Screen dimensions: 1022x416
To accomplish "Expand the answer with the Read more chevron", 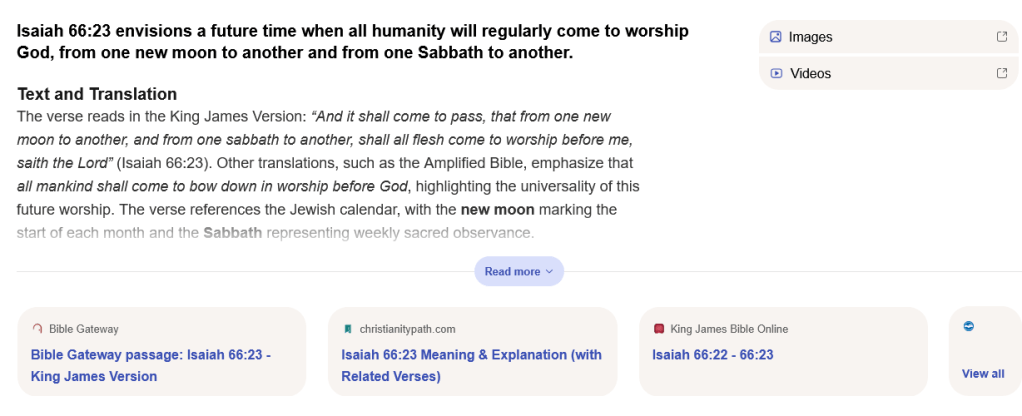I will (x=549, y=272).
